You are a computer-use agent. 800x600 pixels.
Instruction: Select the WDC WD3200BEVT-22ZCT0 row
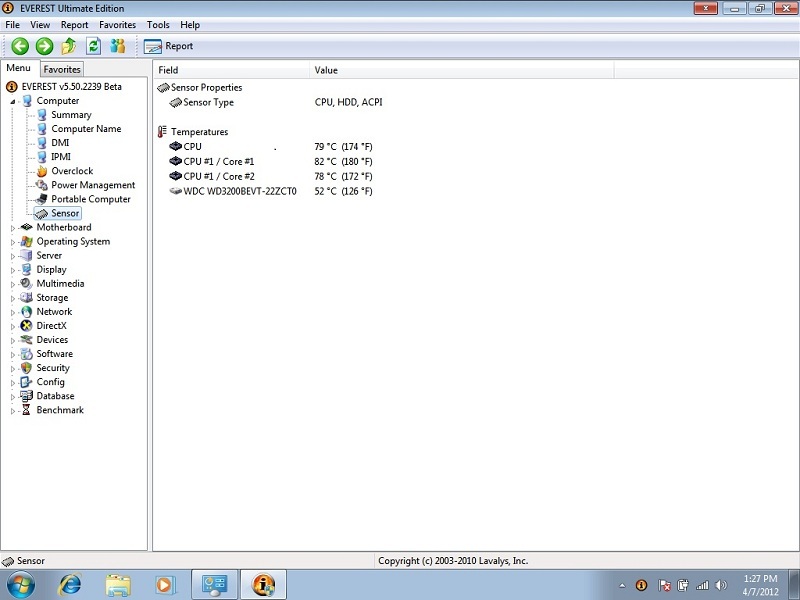[270, 191]
